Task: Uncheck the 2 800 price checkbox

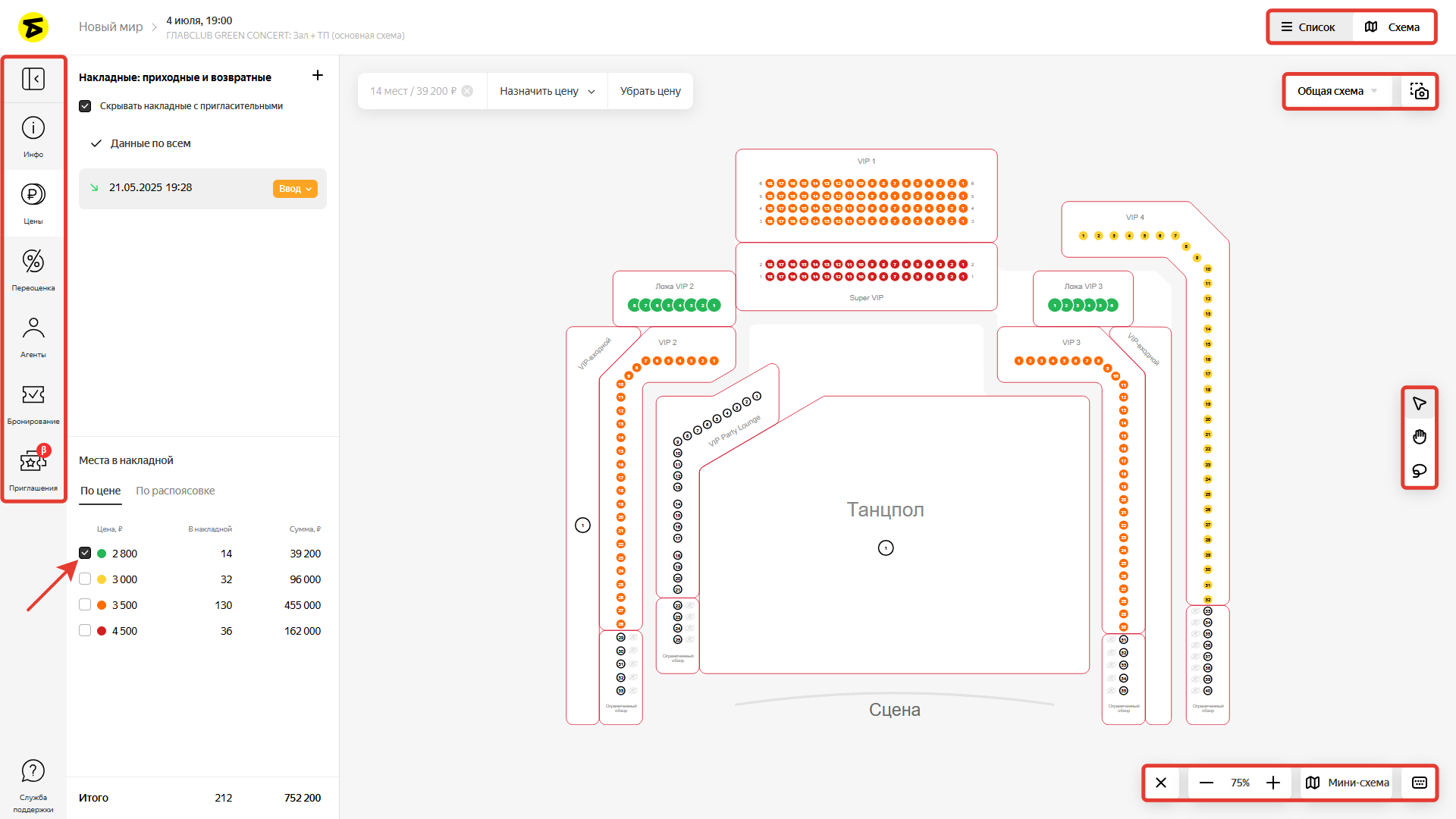Action: pyautogui.click(x=85, y=554)
